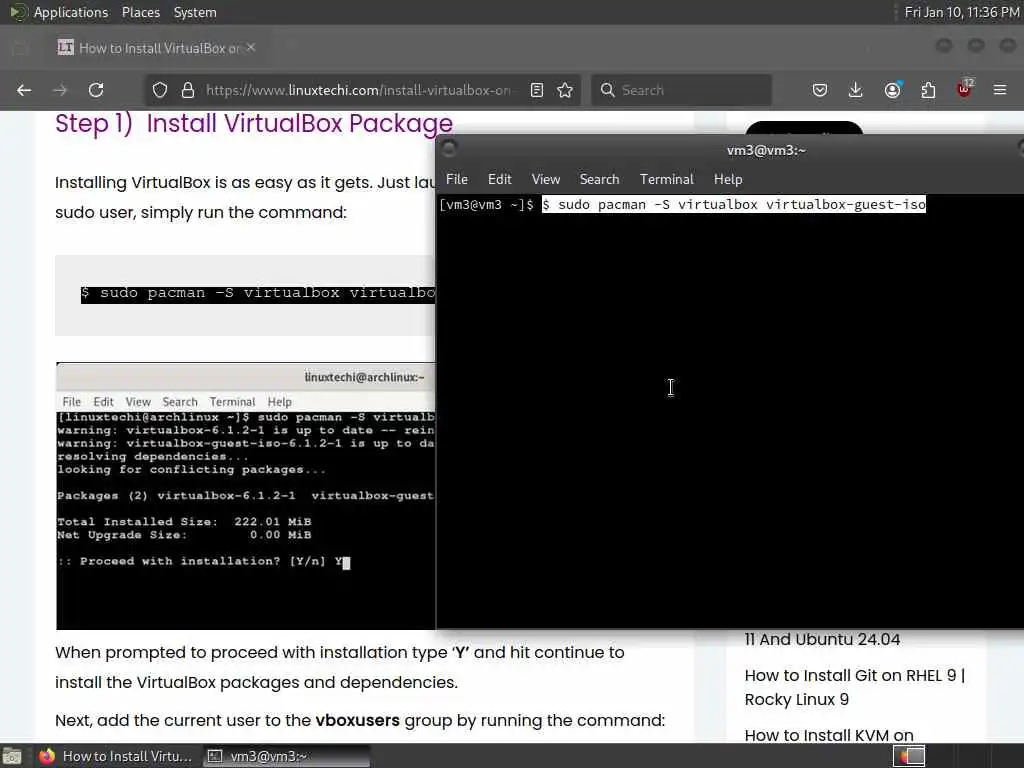Toggle reader view icon in the address bar
The height and width of the screenshot is (768, 1024).
(x=537, y=90)
